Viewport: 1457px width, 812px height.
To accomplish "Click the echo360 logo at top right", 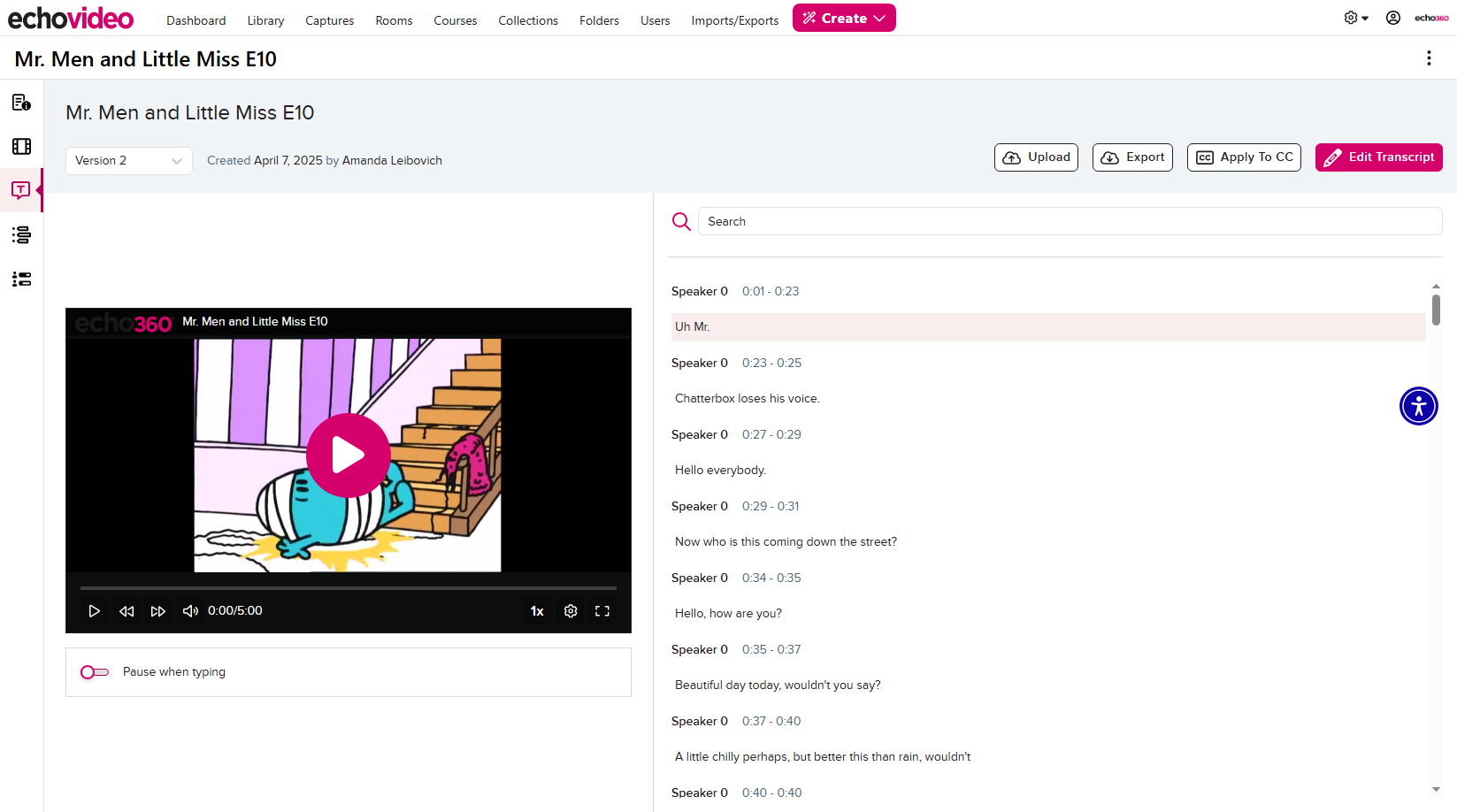I will 1431,18.
